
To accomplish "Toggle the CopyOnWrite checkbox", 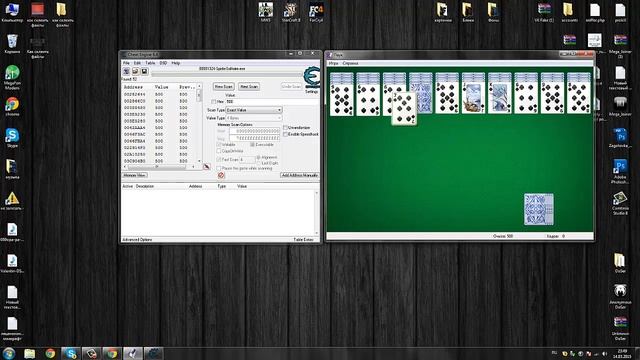I will click(219, 151).
